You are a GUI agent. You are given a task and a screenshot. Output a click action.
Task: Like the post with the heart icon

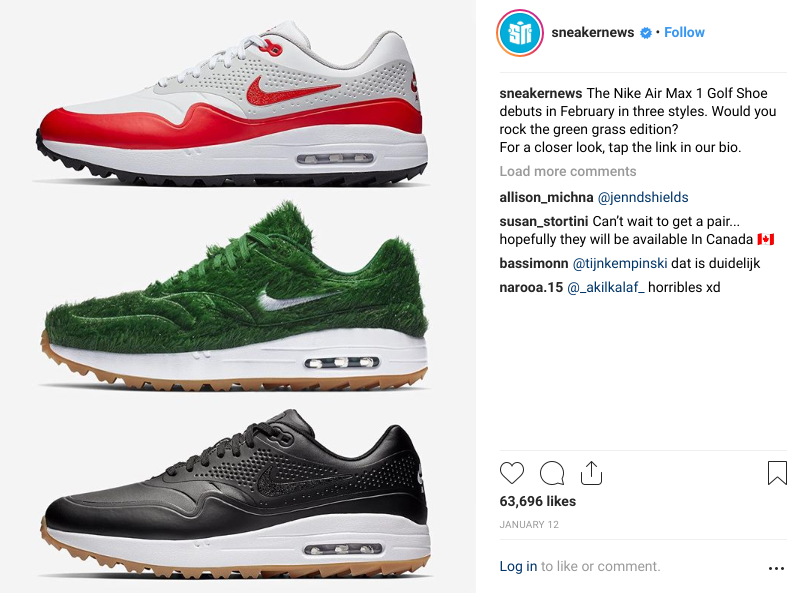coord(512,473)
